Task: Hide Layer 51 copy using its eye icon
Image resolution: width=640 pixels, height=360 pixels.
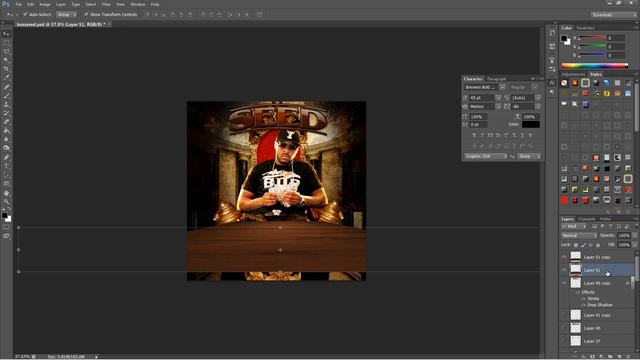Action: point(564,257)
